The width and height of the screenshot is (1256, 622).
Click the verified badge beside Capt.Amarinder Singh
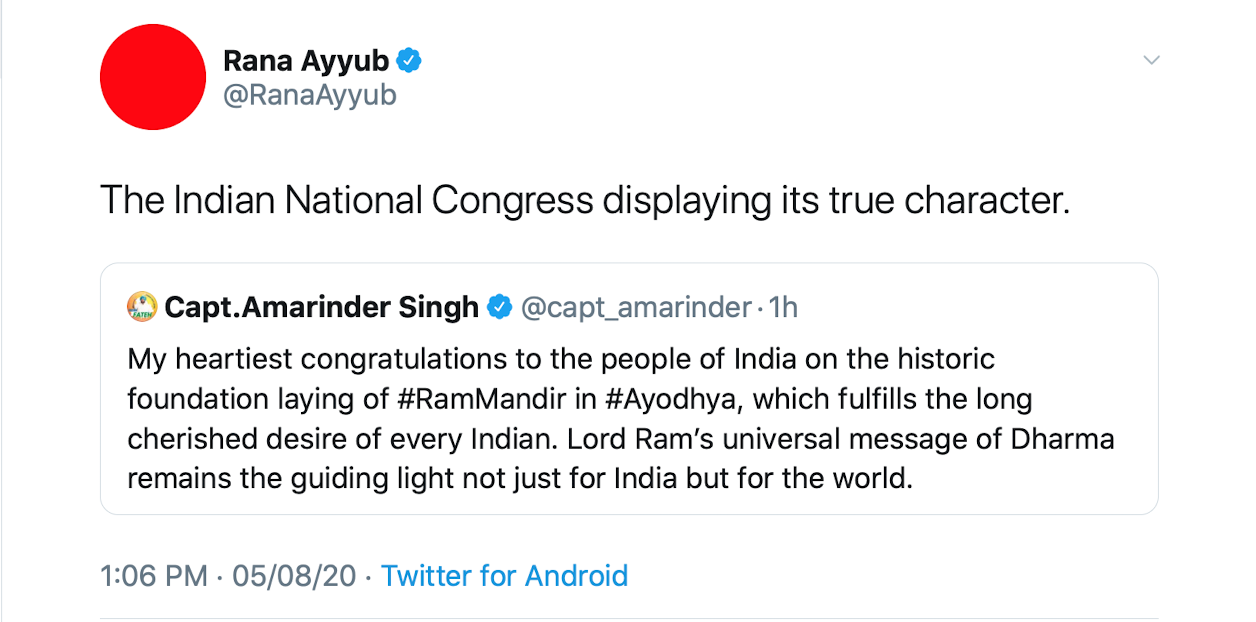(x=499, y=307)
